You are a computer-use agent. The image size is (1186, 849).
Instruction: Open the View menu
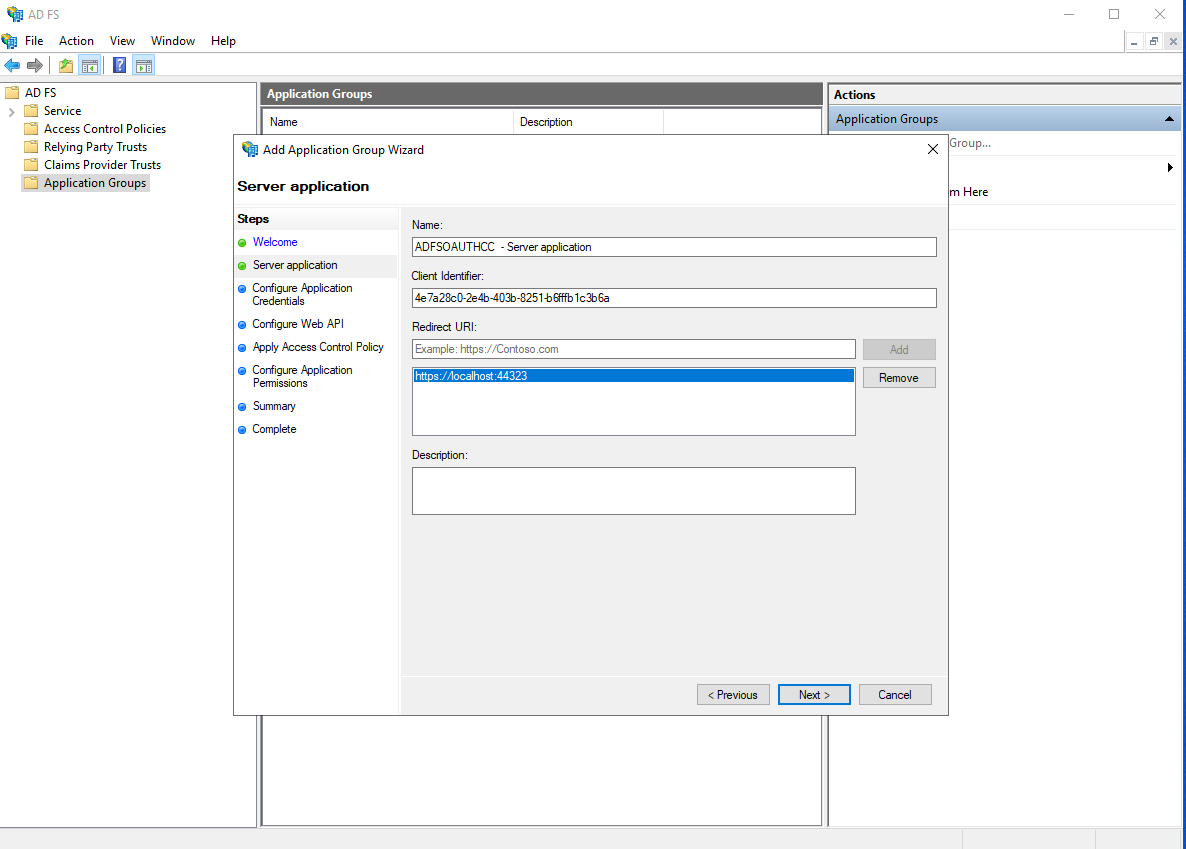pyautogui.click(x=122, y=41)
